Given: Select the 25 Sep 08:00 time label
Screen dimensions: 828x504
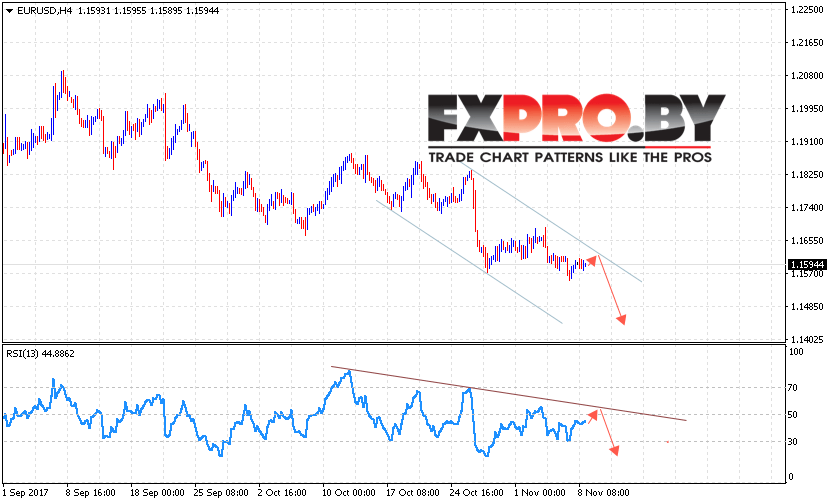Looking at the screenshot, I should pyautogui.click(x=221, y=493).
